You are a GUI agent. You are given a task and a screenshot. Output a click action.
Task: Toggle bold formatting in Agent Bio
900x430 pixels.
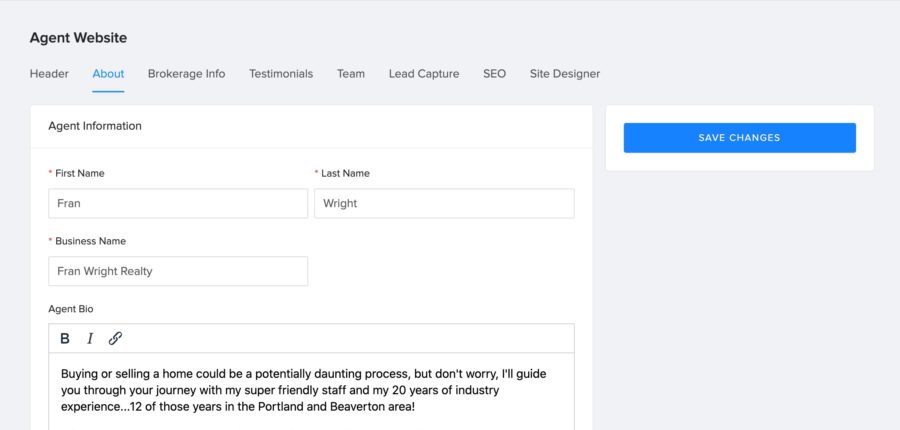65,339
